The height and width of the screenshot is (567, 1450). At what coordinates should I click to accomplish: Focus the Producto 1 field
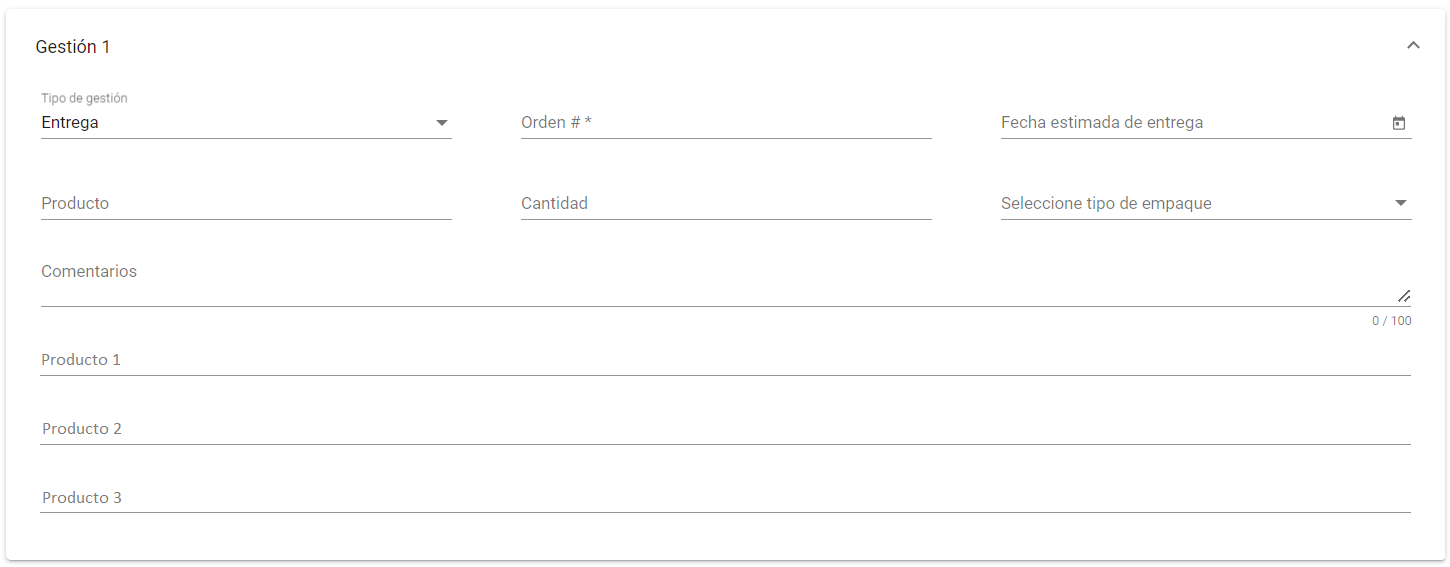pyautogui.click(x=725, y=360)
